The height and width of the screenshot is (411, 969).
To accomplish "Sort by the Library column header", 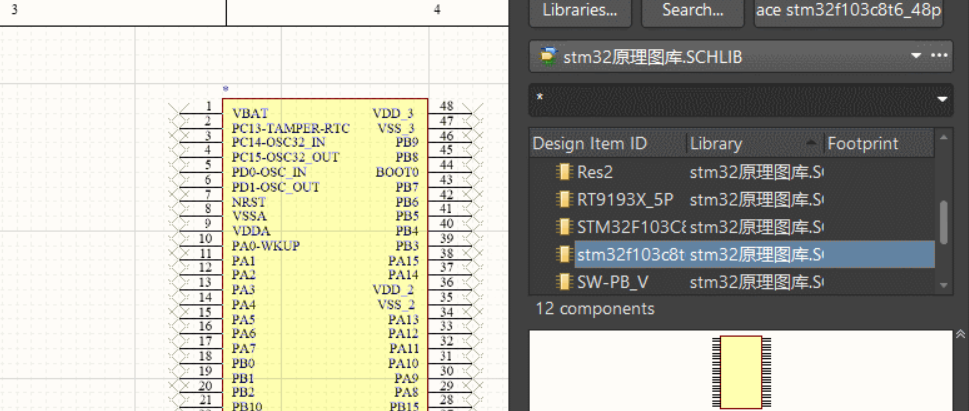I will (x=754, y=143).
